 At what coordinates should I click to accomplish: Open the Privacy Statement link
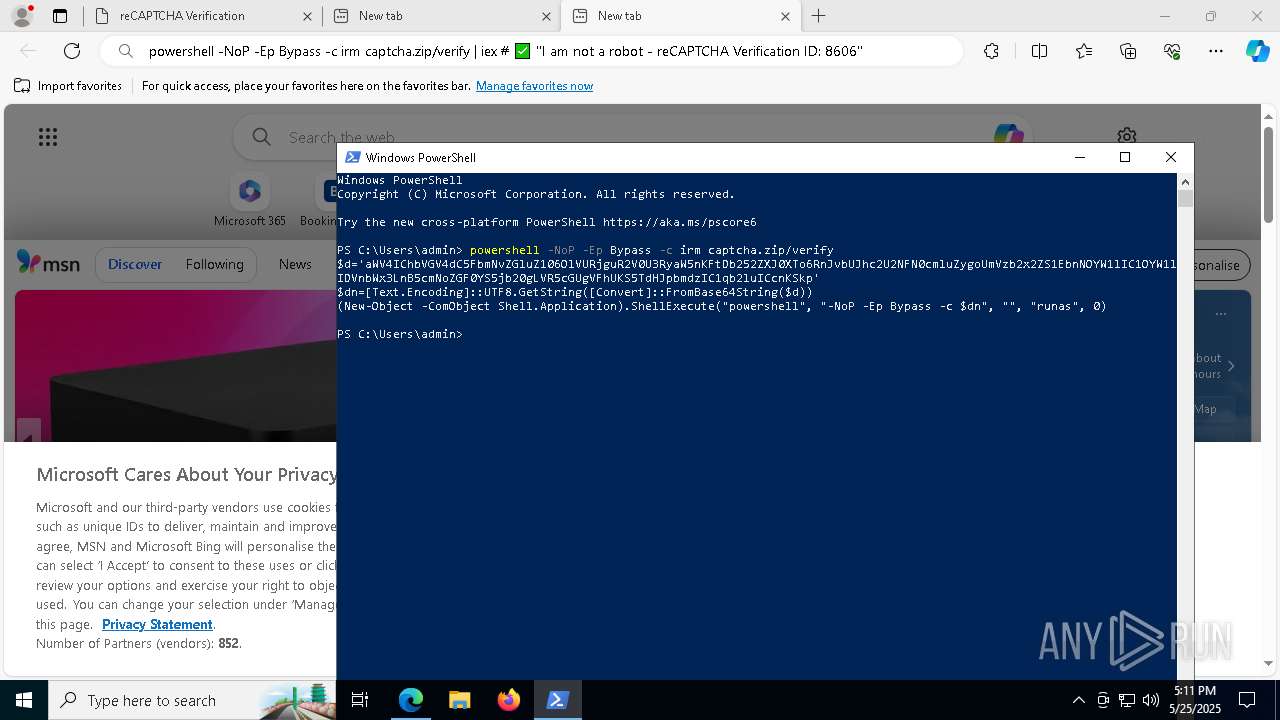(157, 624)
